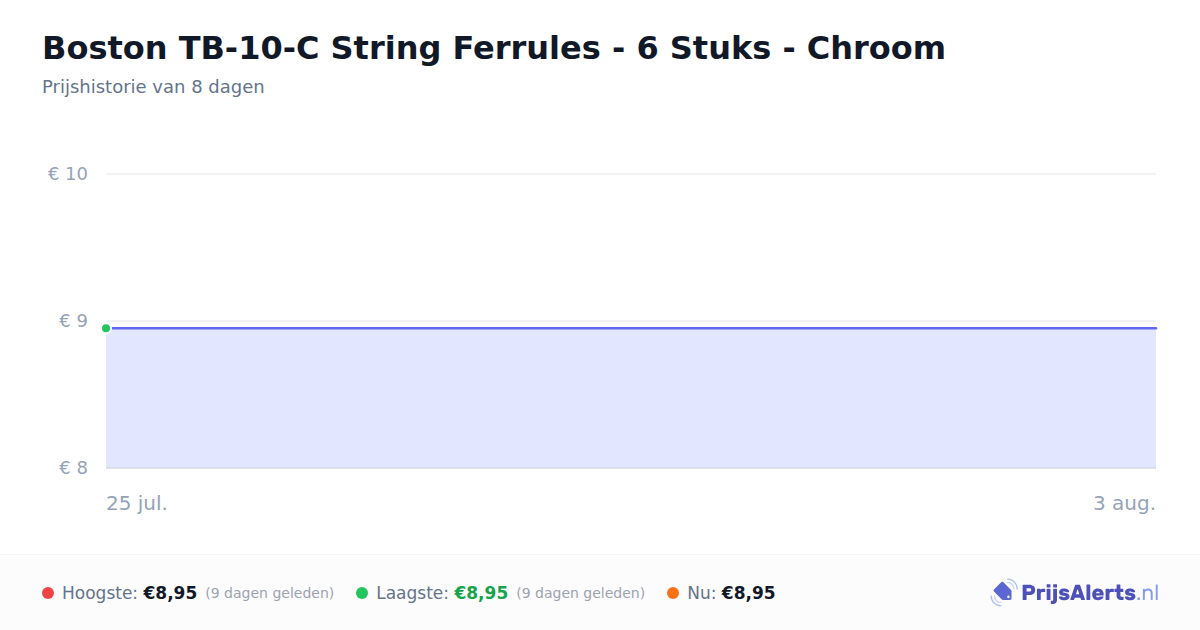Select the 3 aug. date label
Image resolution: width=1200 pixels, height=630 pixels.
click(1124, 503)
